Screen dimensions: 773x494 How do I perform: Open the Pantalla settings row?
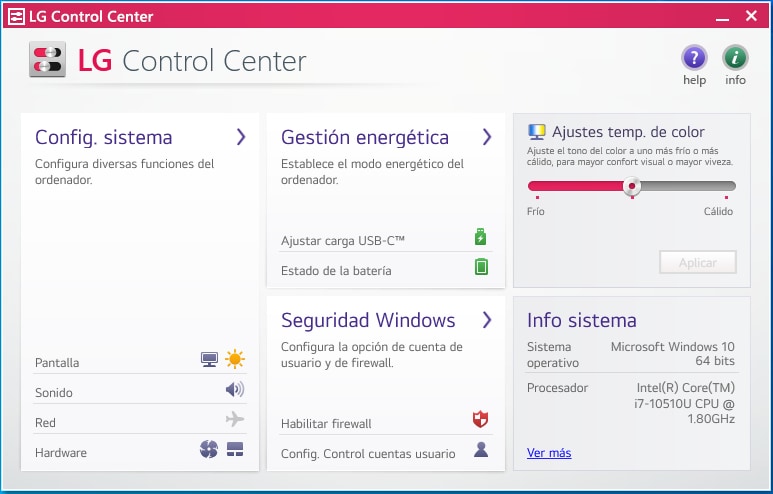(x=57, y=363)
